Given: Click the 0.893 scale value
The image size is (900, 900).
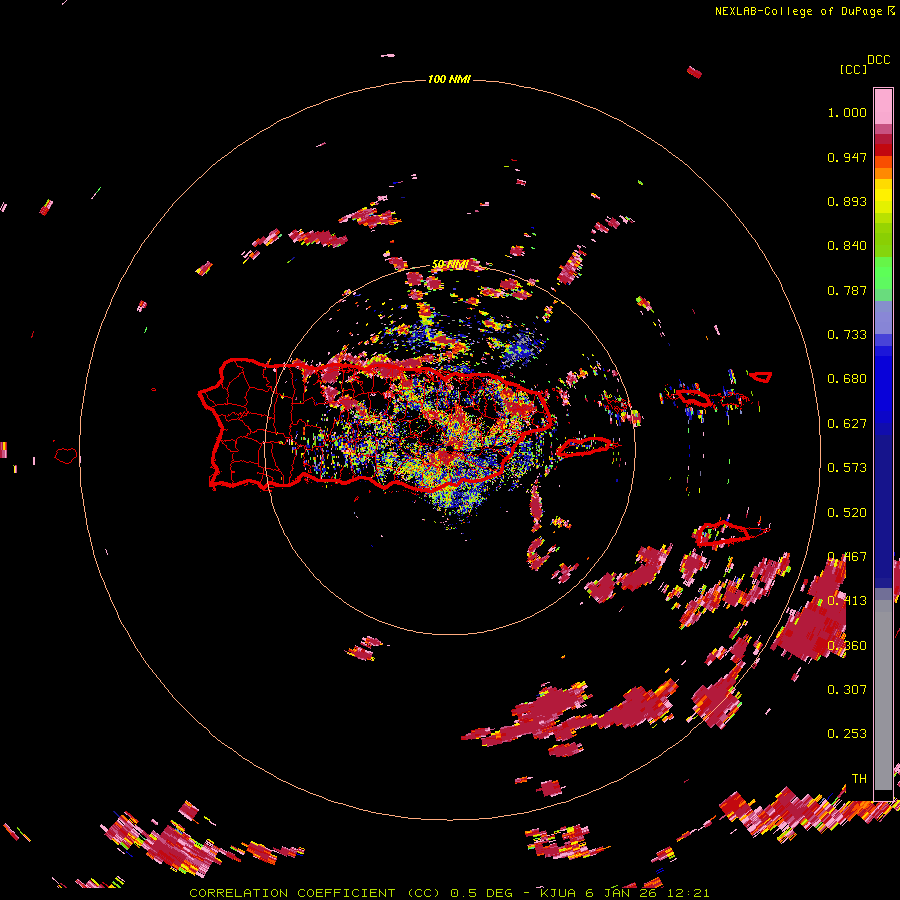Looking at the screenshot, I should tap(847, 201).
